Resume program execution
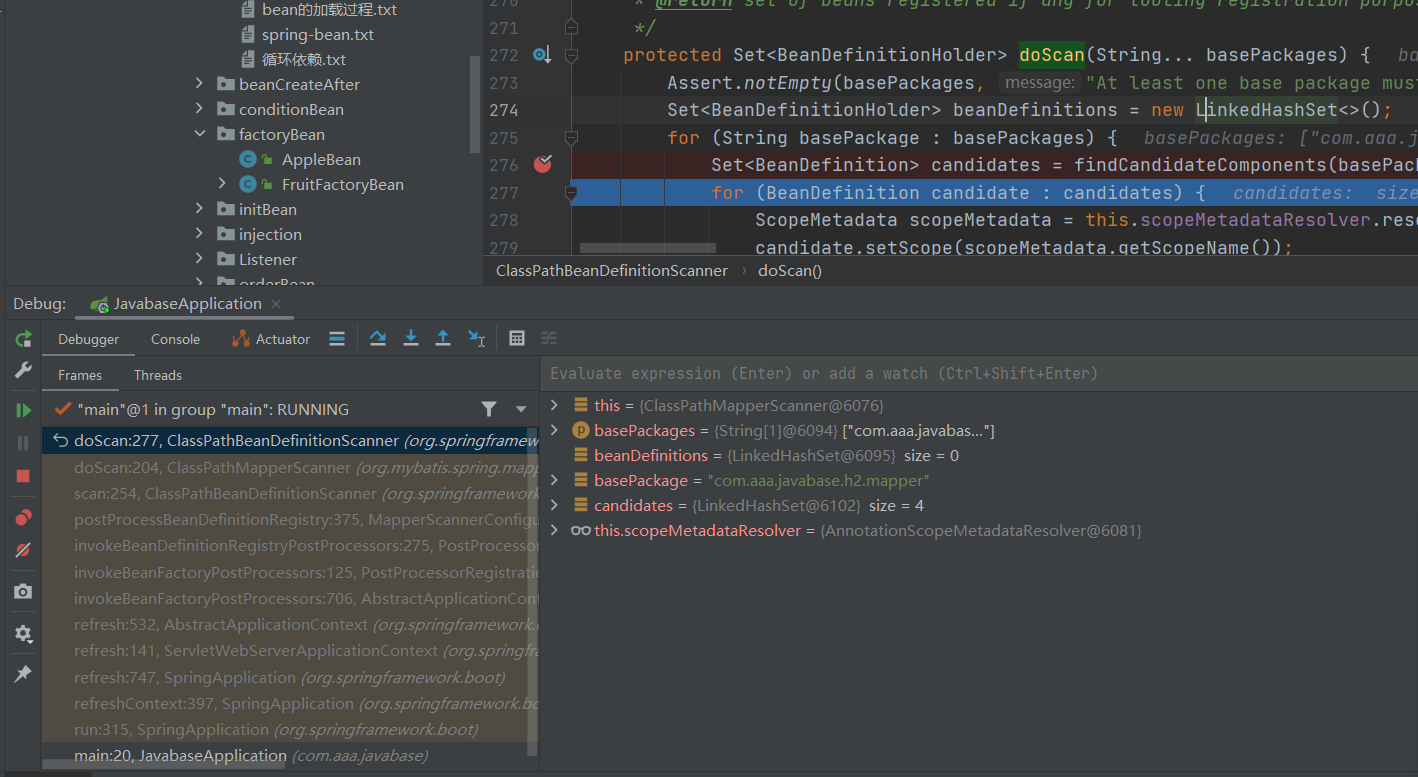The width and height of the screenshot is (1418, 777). click(23, 410)
